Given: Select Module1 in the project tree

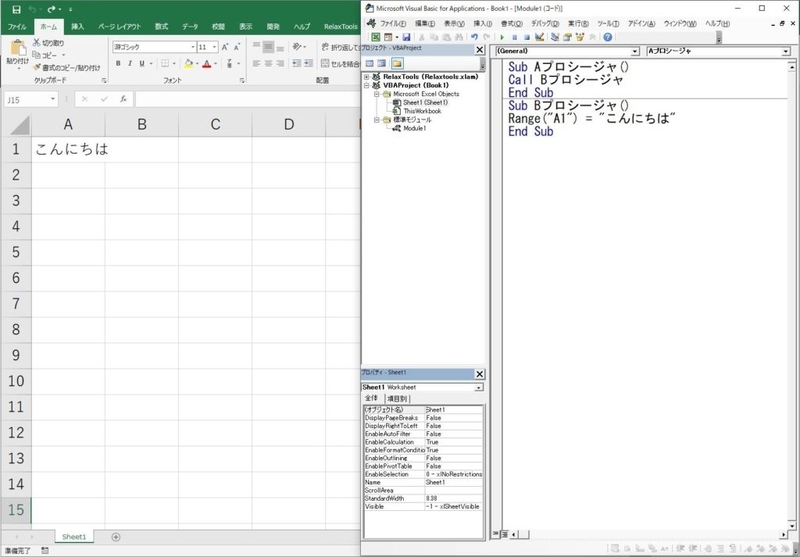Looking at the screenshot, I should click(414, 129).
